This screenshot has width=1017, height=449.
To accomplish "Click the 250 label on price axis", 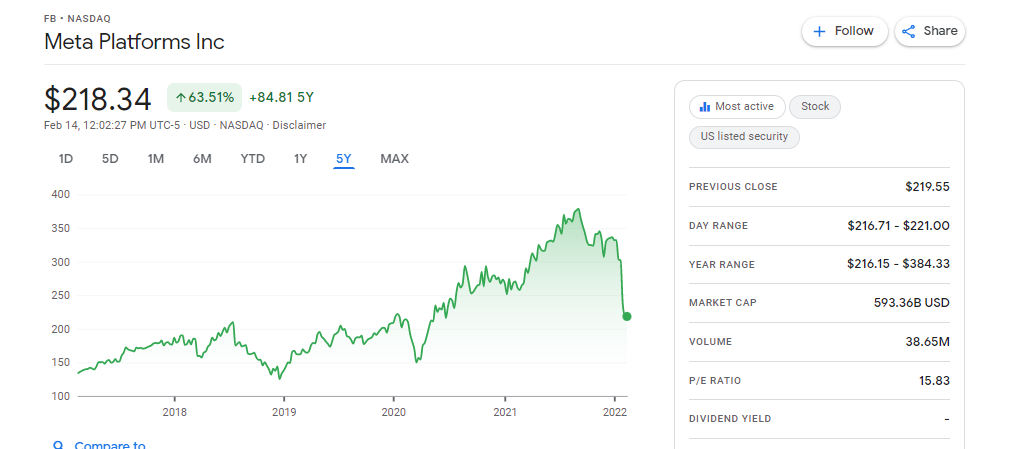I will pyautogui.click(x=61, y=295).
